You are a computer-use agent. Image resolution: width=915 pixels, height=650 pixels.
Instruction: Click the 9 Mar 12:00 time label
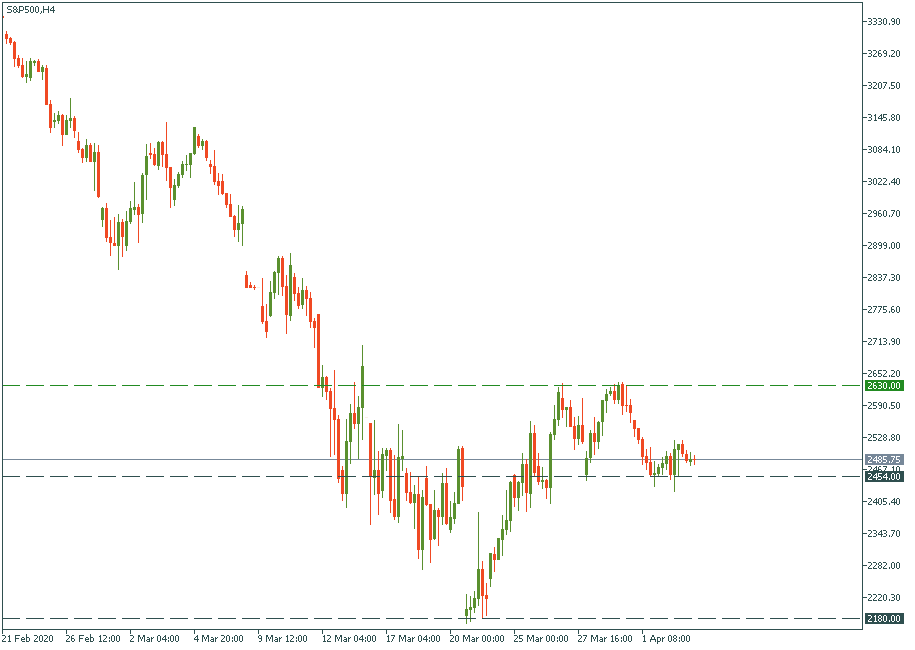283,638
